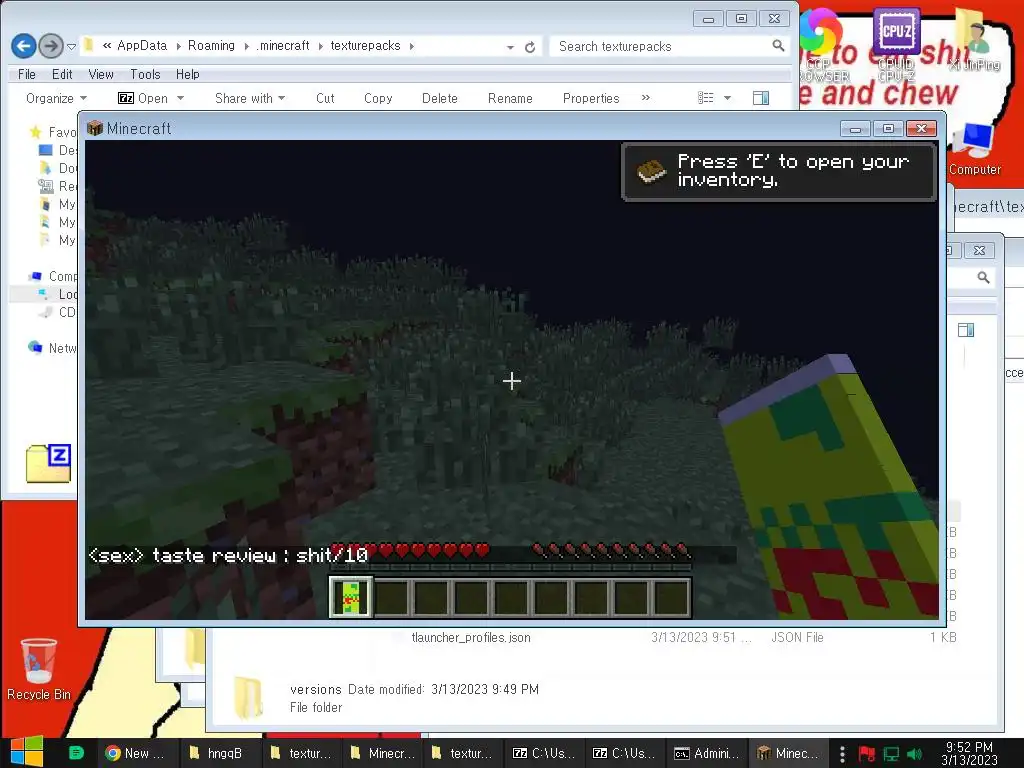The width and height of the screenshot is (1024, 768).
Task: Click the search icon in right background window
Action: click(983, 278)
